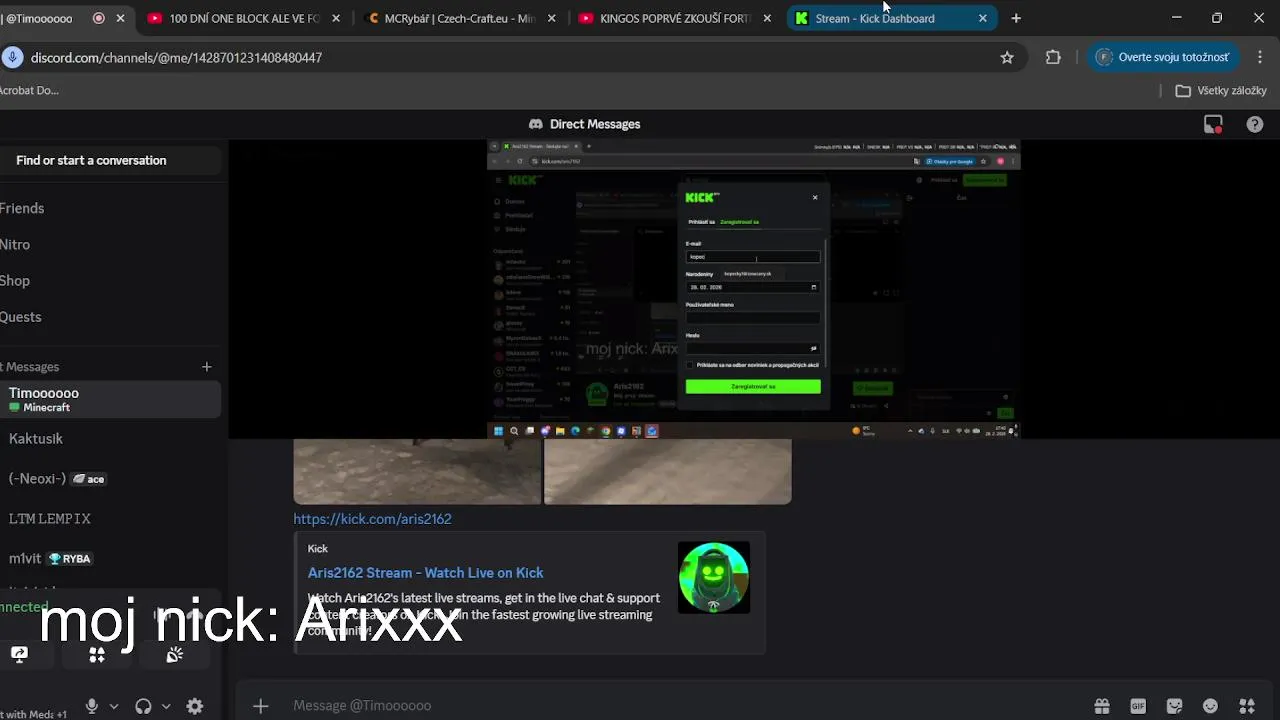Open Timoooooo direct message
This screenshot has width=1280, height=720.
tap(108, 399)
